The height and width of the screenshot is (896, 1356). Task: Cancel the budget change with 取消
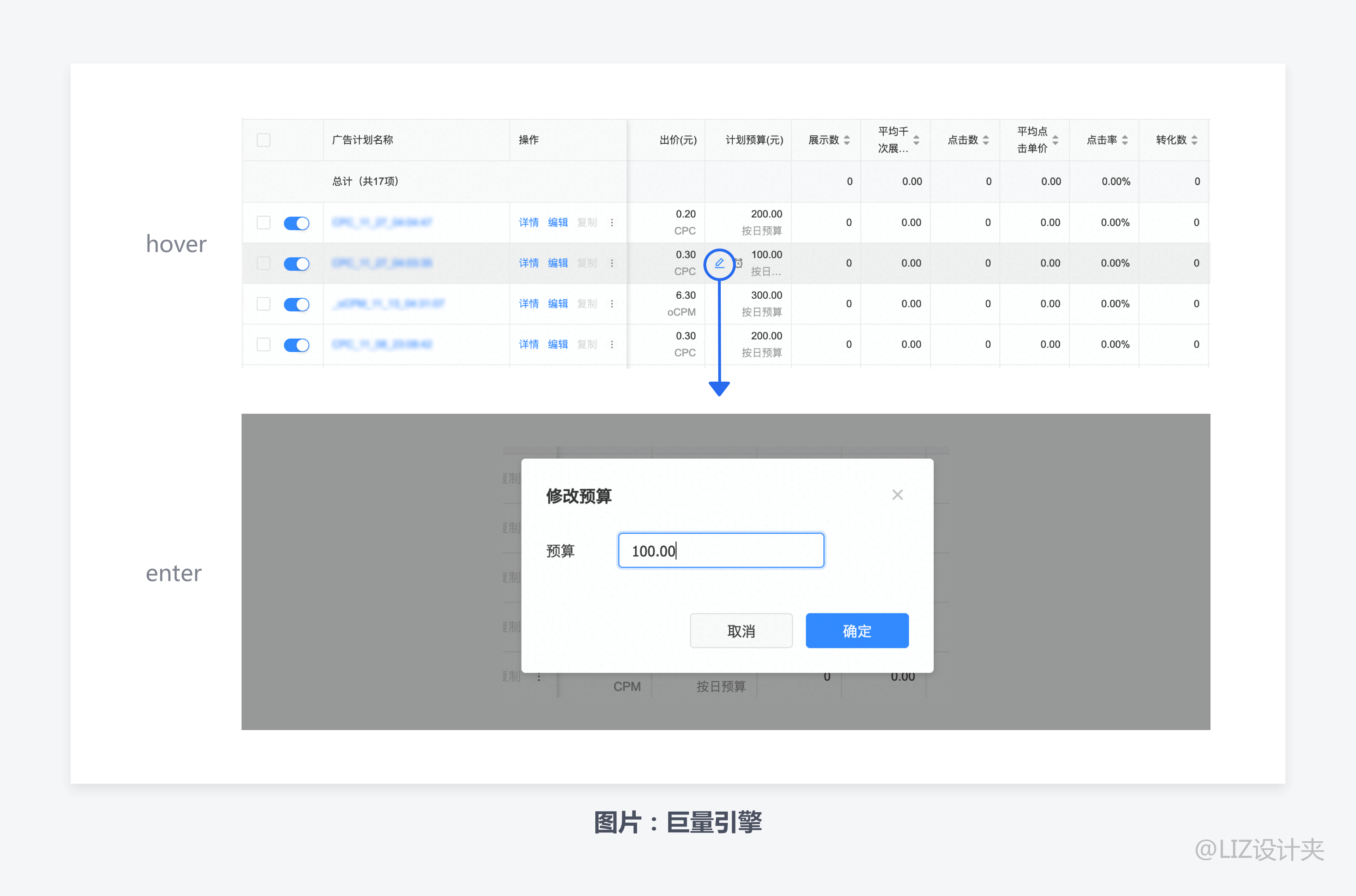tap(741, 631)
